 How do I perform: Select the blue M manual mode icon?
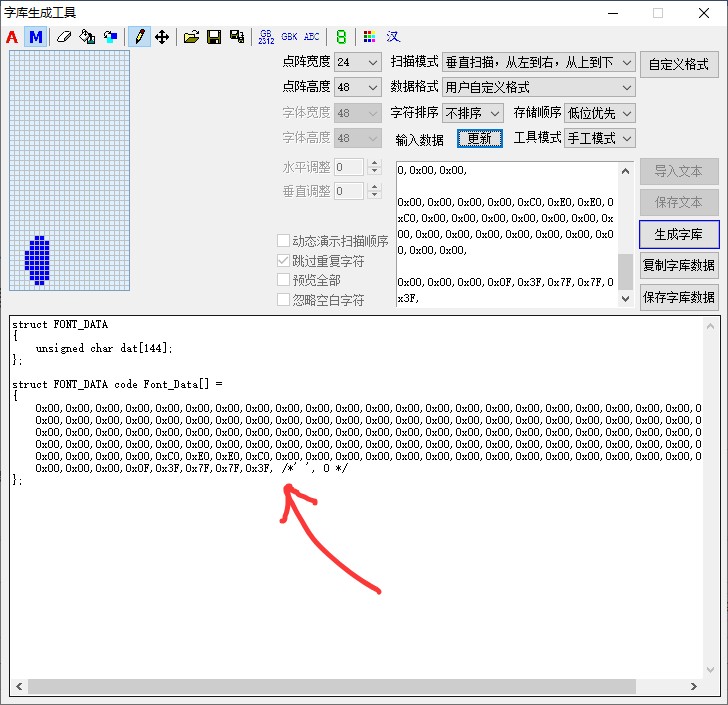36,37
